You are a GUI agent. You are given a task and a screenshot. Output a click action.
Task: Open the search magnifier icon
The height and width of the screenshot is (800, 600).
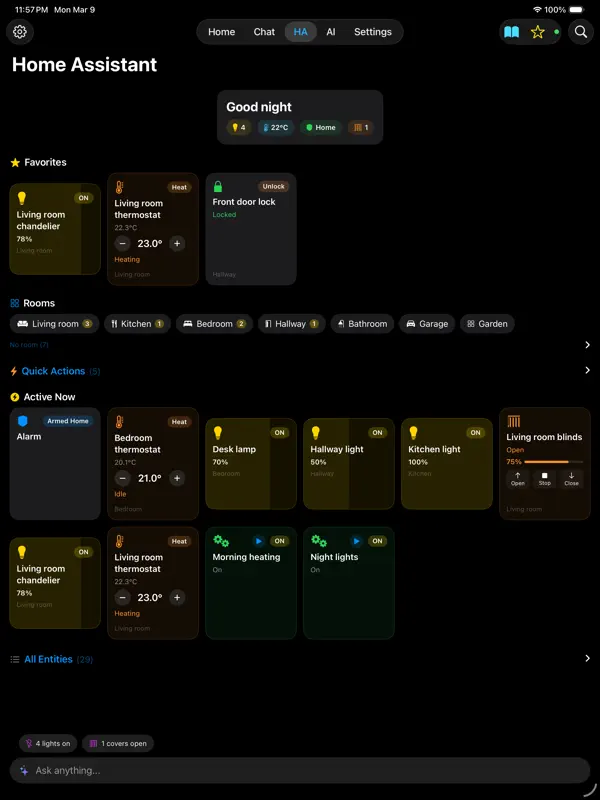(x=581, y=32)
